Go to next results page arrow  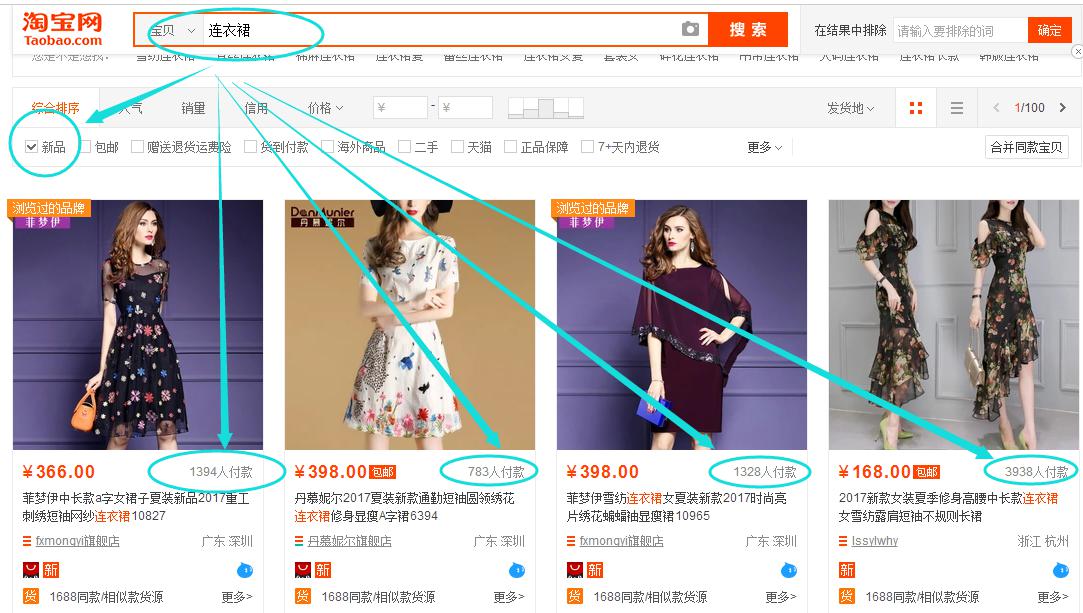[x=1062, y=108]
